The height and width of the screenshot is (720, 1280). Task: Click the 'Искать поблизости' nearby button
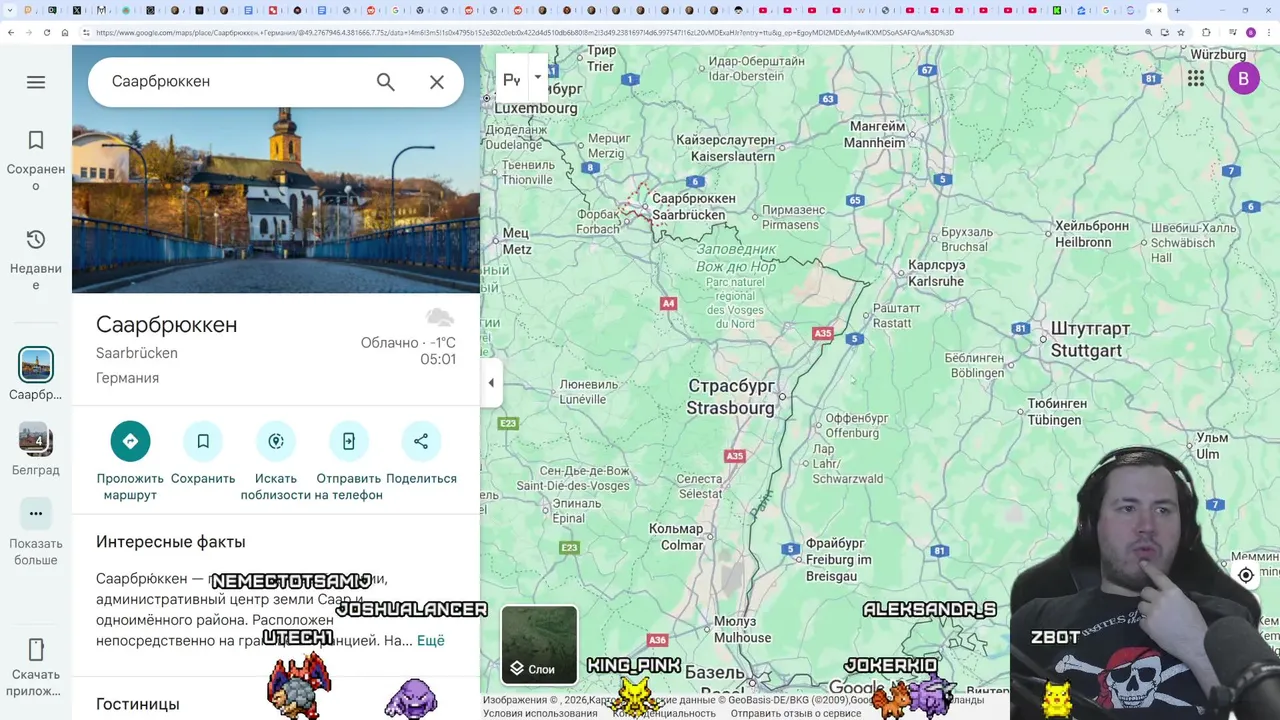click(x=276, y=441)
